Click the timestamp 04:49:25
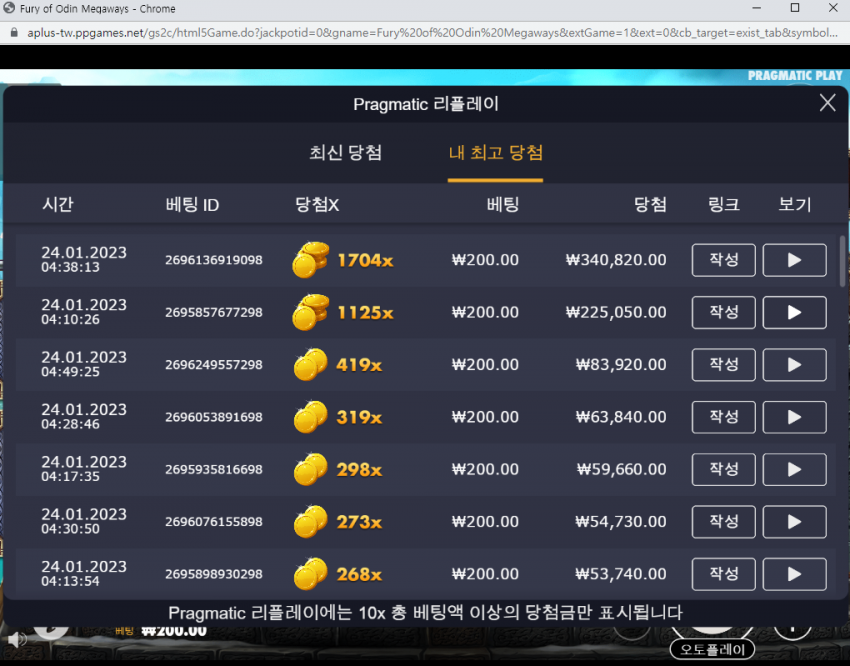850x666 pixels. coord(70,372)
